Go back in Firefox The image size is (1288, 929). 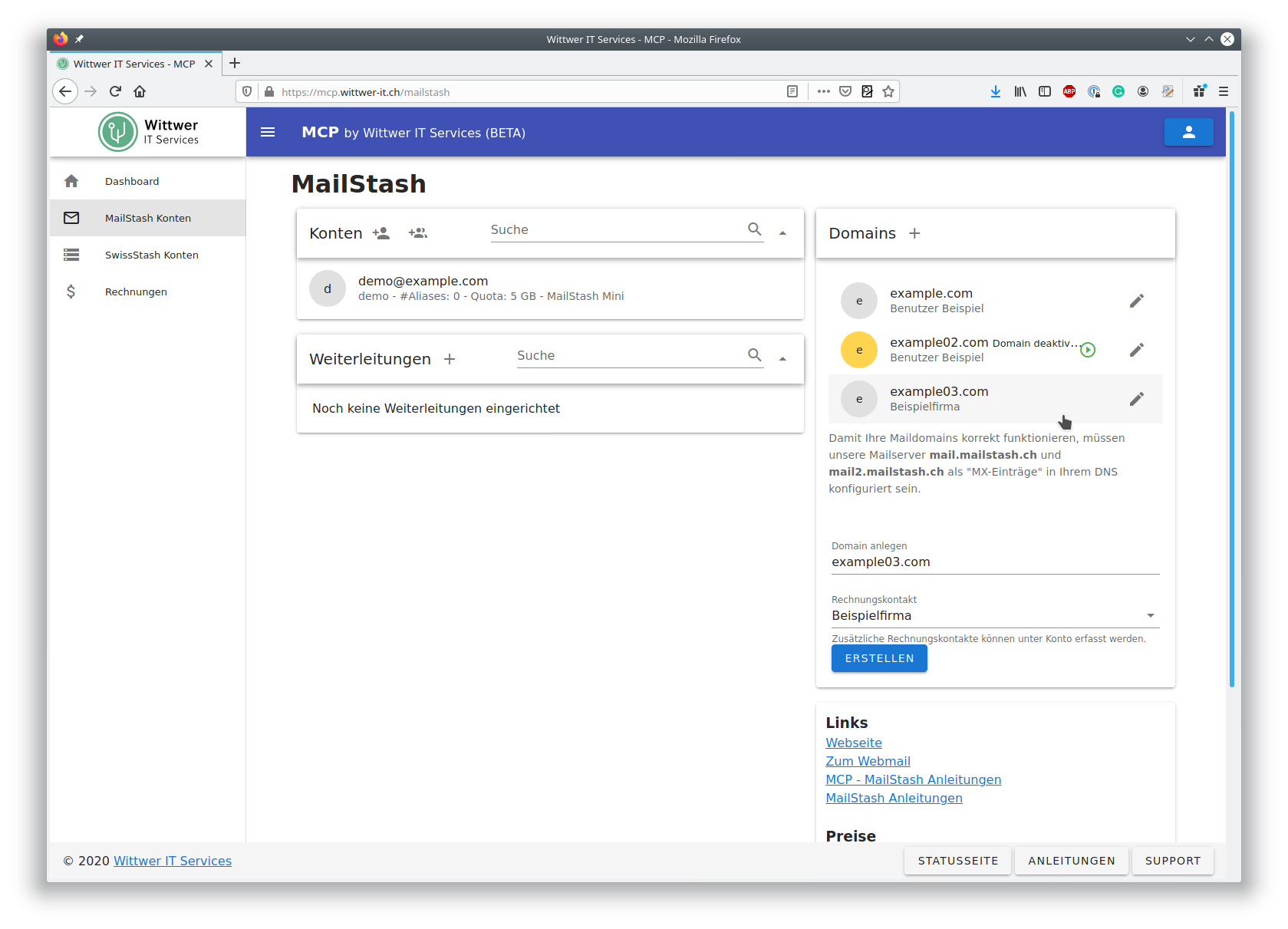coord(65,91)
